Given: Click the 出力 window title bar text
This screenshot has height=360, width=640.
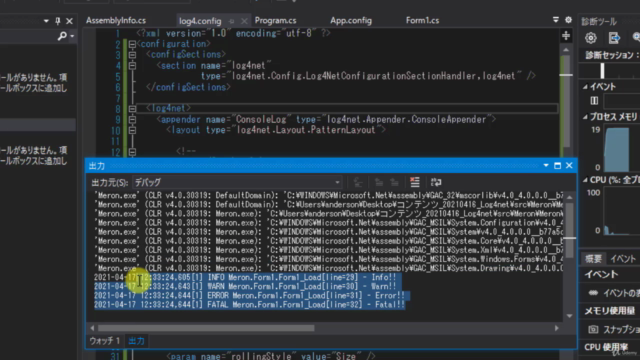Looking at the screenshot, I should point(97,166).
